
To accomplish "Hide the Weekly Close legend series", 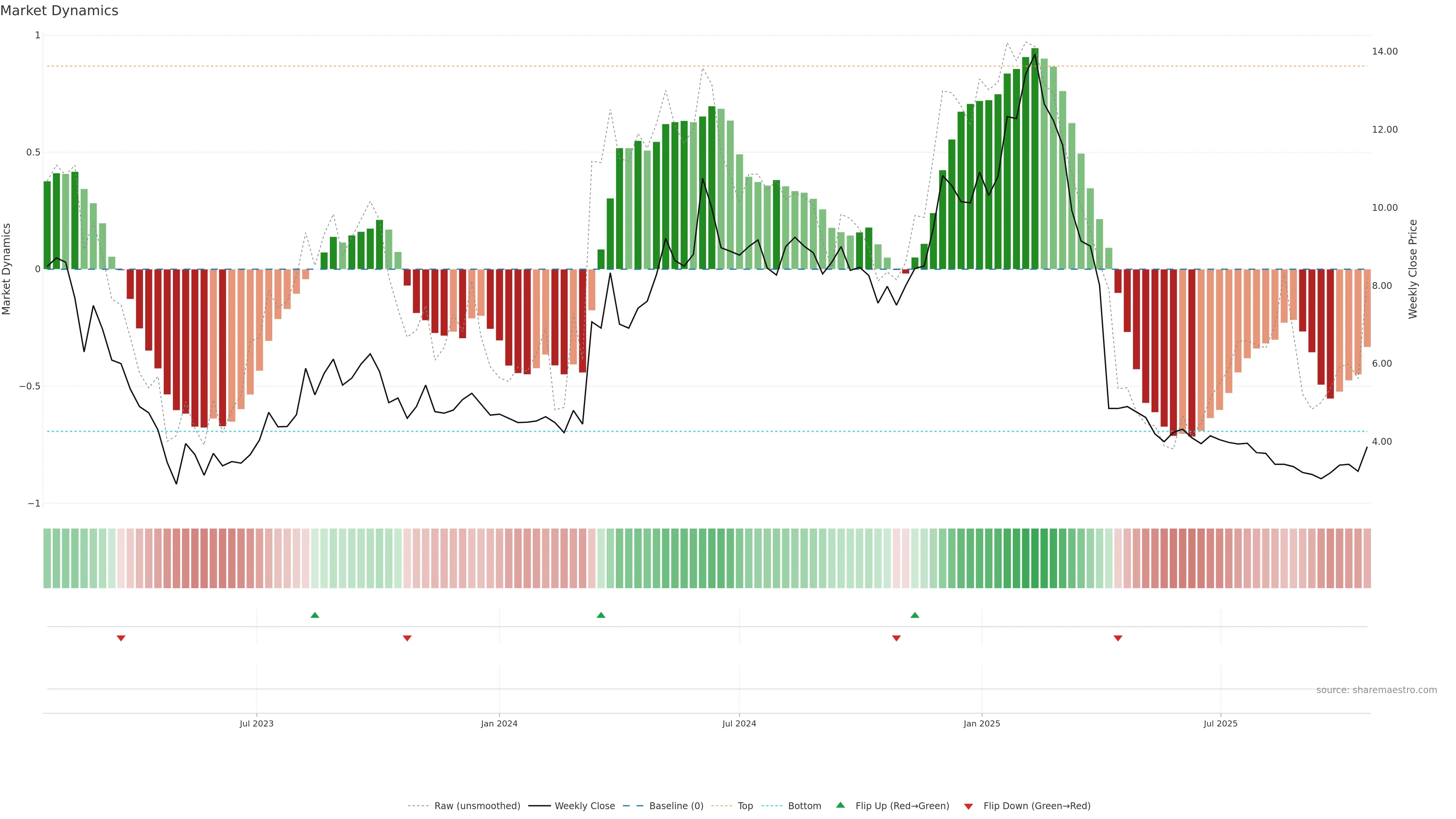I will pos(584,806).
